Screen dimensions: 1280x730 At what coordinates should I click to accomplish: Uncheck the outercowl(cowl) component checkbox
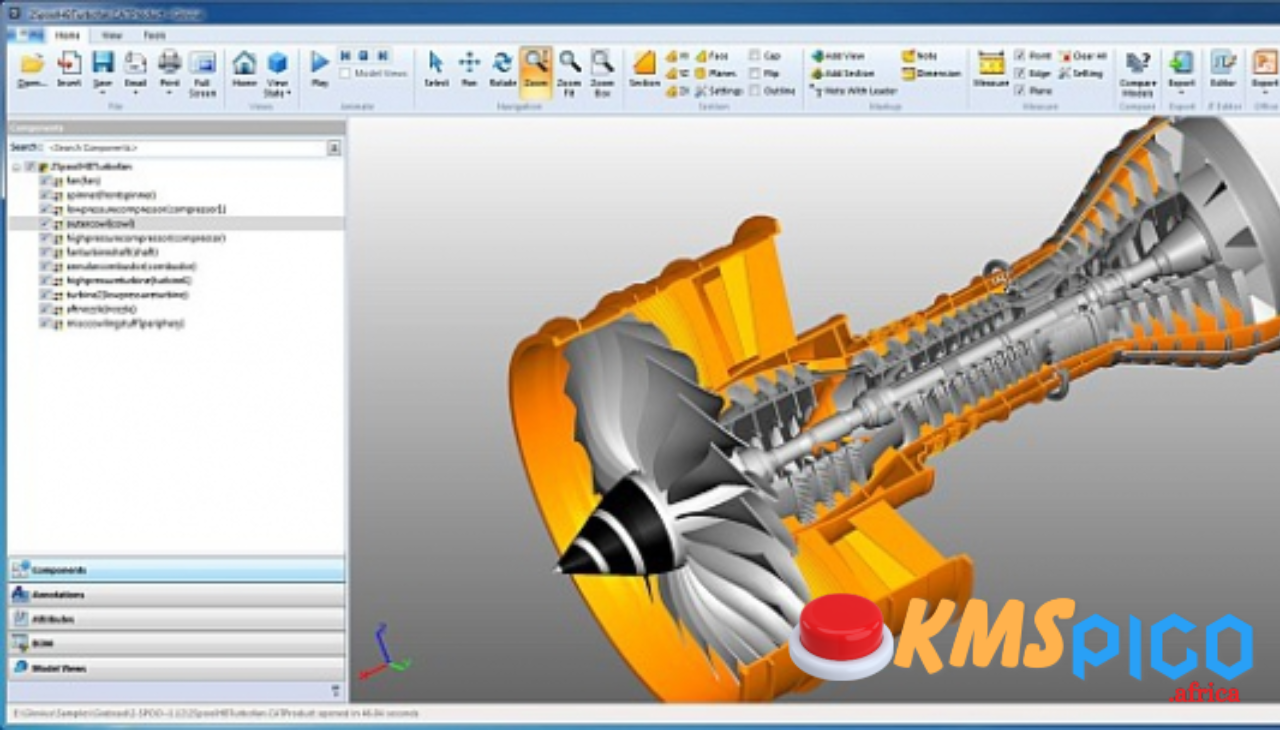tap(45, 224)
